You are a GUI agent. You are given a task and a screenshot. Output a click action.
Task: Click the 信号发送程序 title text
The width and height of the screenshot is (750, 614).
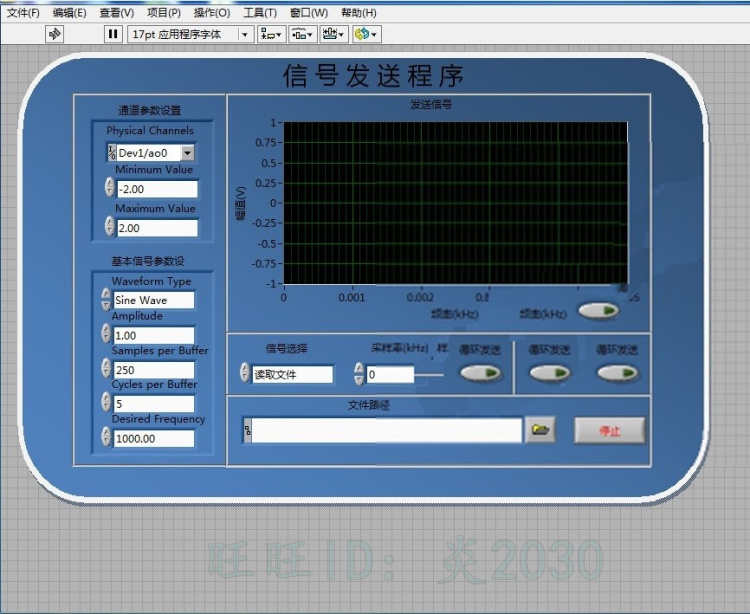pos(373,76)
